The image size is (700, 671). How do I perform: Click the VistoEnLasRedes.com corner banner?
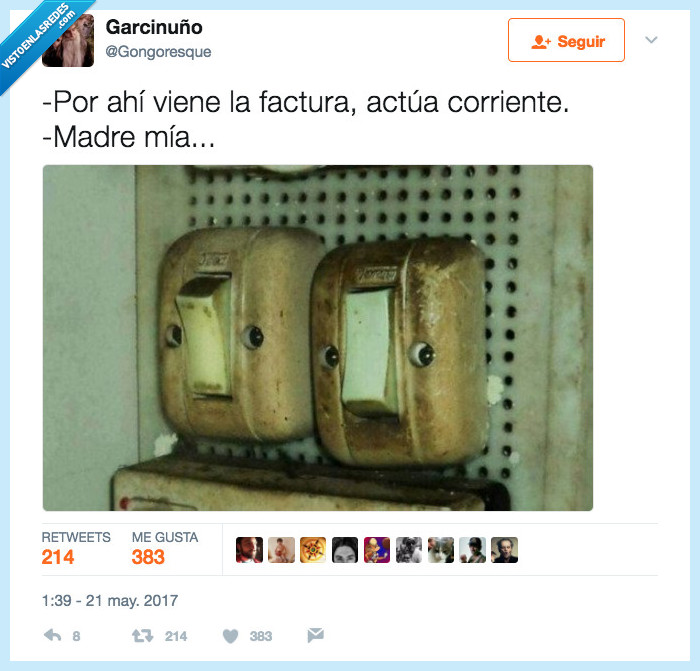pos(38,38)
